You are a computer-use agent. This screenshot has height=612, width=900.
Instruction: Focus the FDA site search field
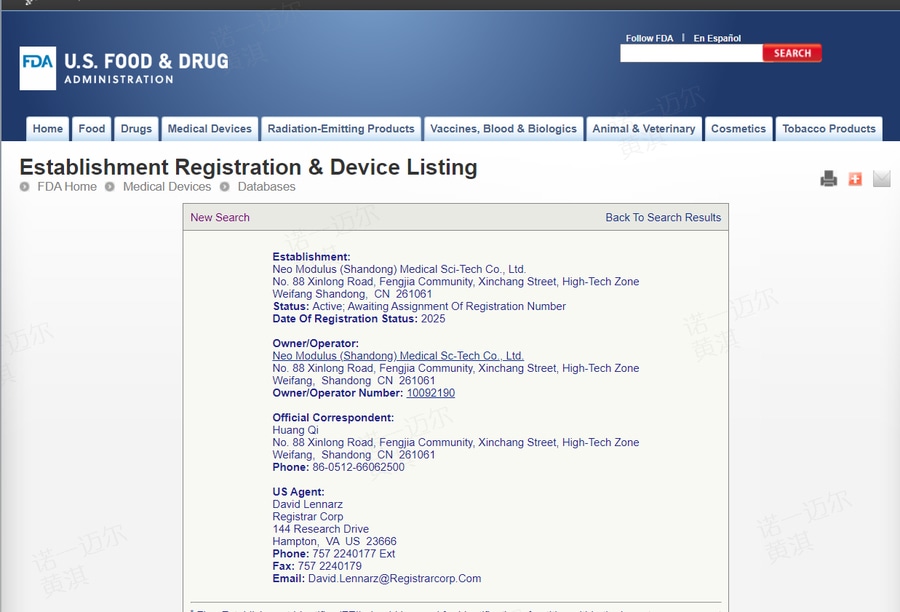pos(691,53)
